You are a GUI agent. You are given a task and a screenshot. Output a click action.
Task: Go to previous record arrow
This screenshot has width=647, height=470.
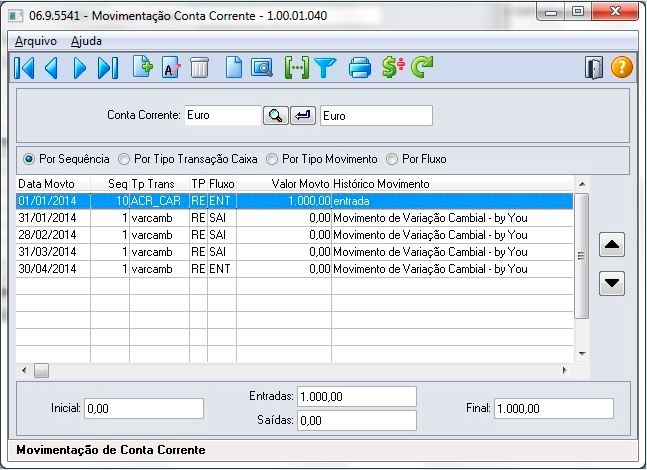[51, 68]
